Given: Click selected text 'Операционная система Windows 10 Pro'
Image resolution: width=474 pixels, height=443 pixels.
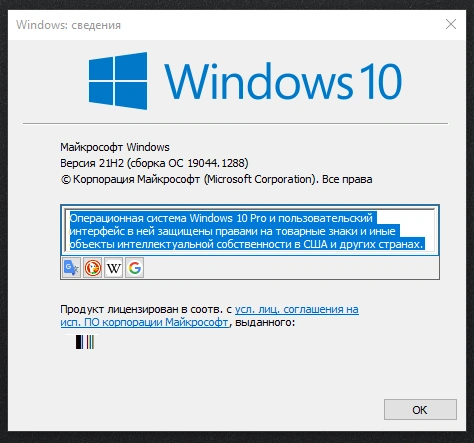Looking at the screenshot, I should click(168, 218).
